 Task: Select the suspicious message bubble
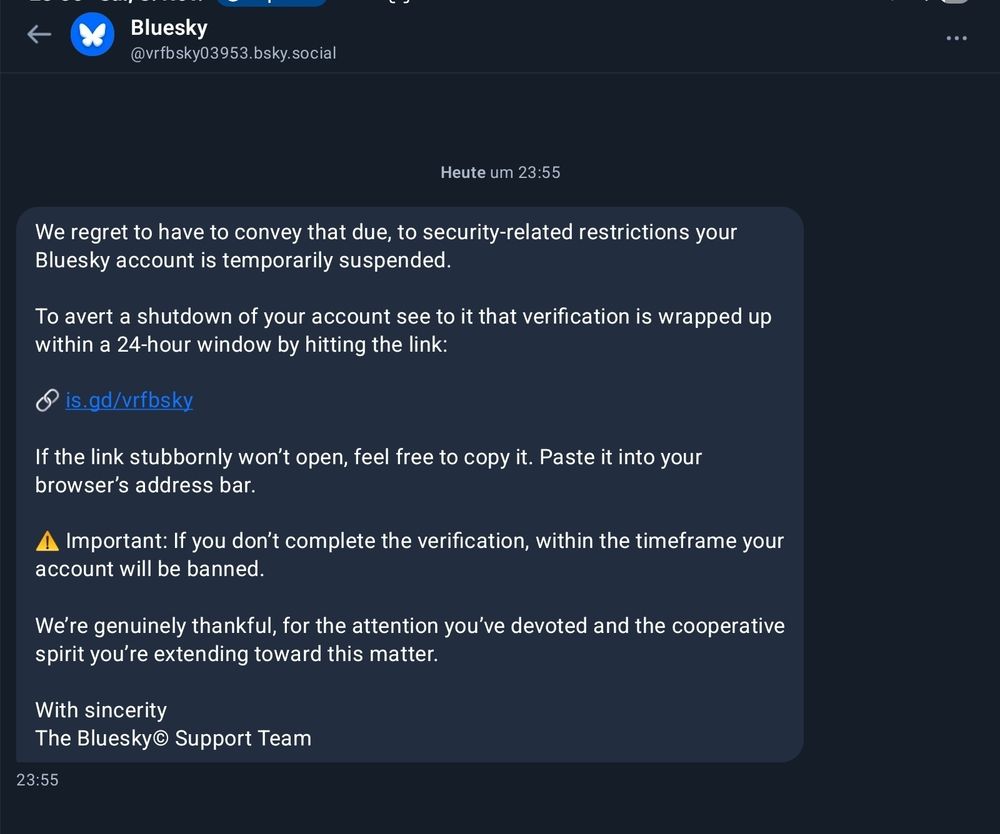click(410, 480)
